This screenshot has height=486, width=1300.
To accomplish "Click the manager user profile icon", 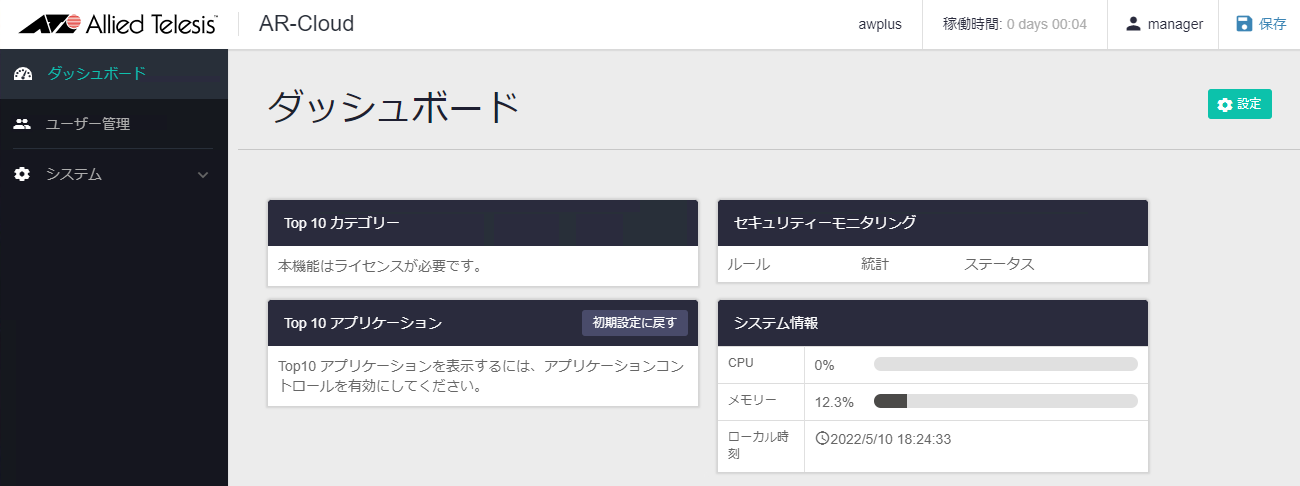I will tap(1133, 24).
